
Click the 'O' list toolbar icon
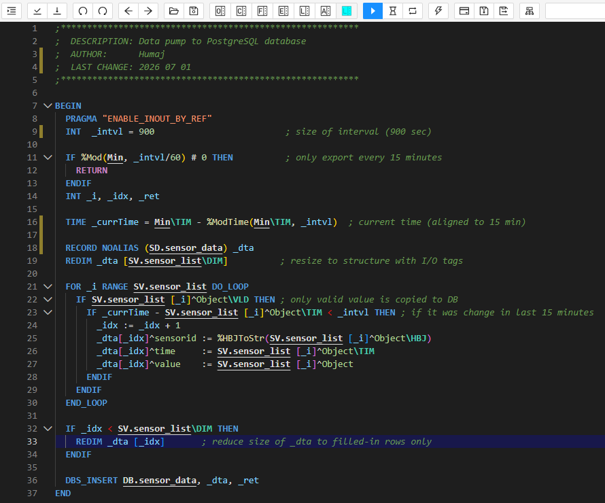click(x=220, y=11)
